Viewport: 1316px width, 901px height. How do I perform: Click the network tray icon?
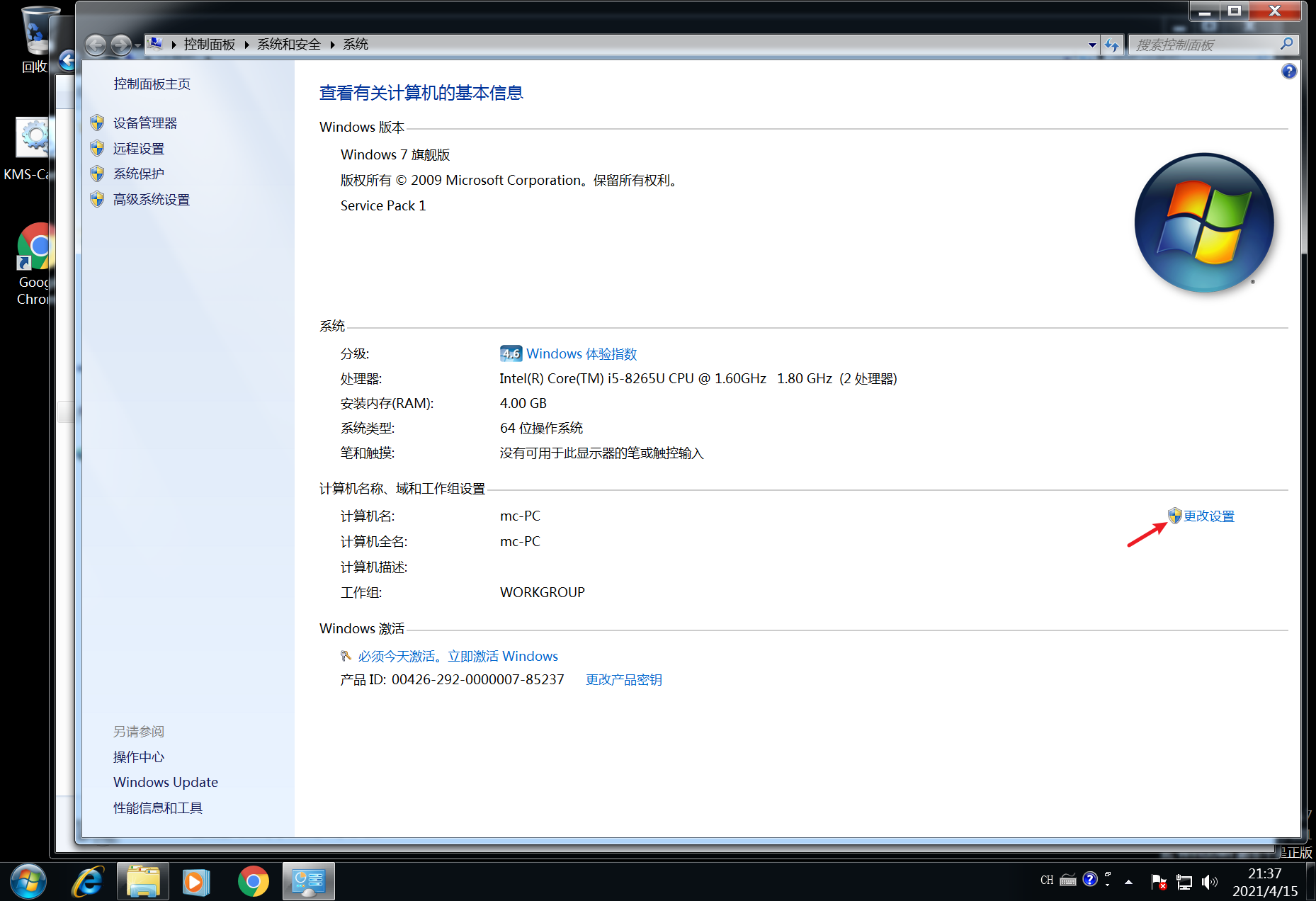pos(1184,882)
